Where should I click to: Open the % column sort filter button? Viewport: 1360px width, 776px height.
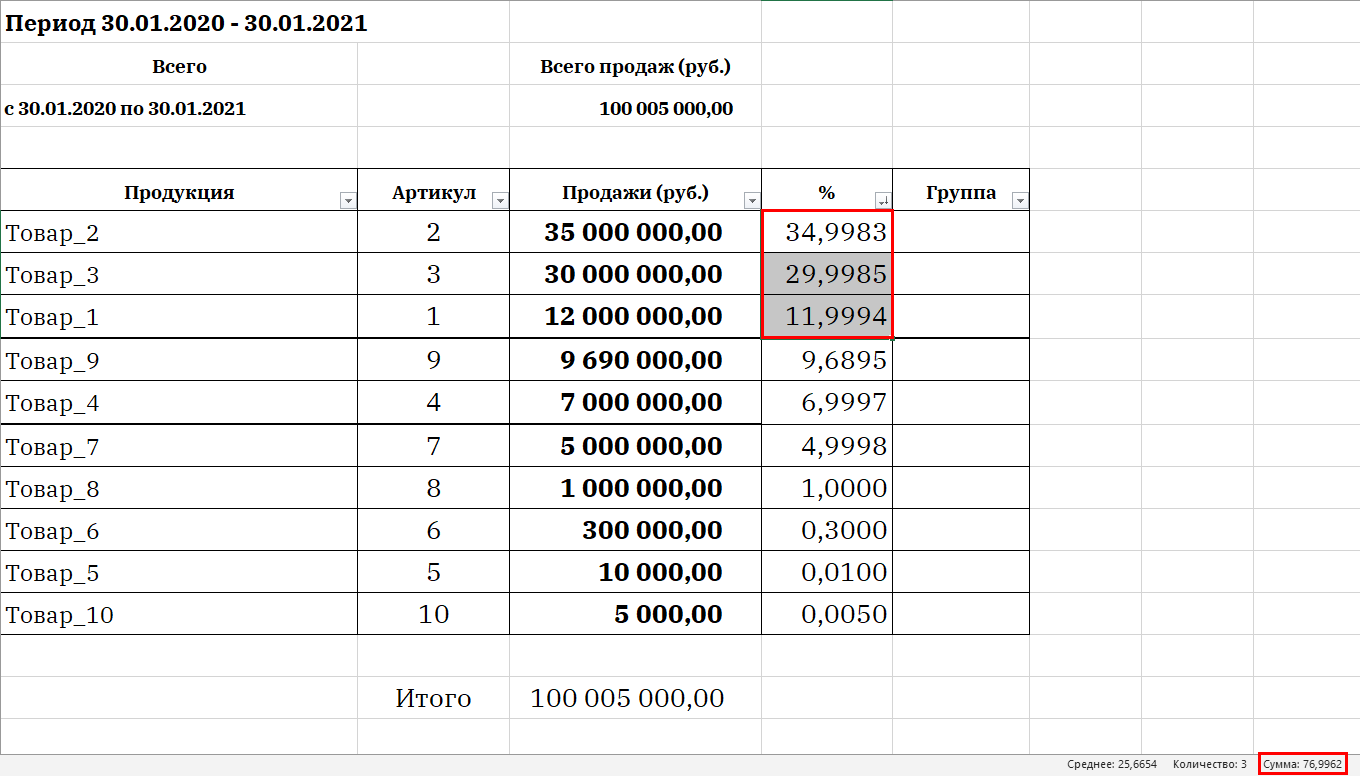pyautogui.click(x=883, y=201)
